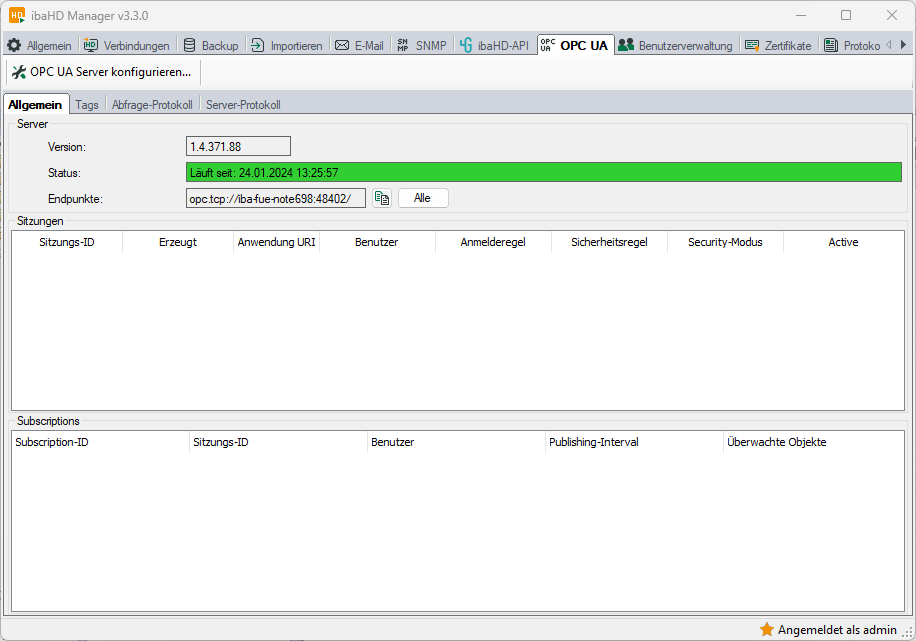Click the Alle endpoints button
The height and width of the screenshot is (641, 916).
pos(423,198)
